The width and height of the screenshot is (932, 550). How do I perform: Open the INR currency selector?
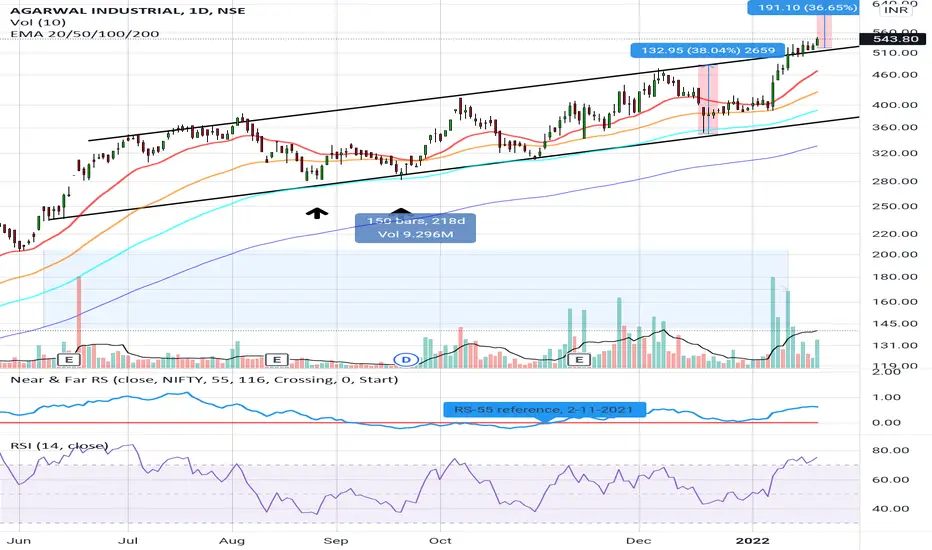896,10
